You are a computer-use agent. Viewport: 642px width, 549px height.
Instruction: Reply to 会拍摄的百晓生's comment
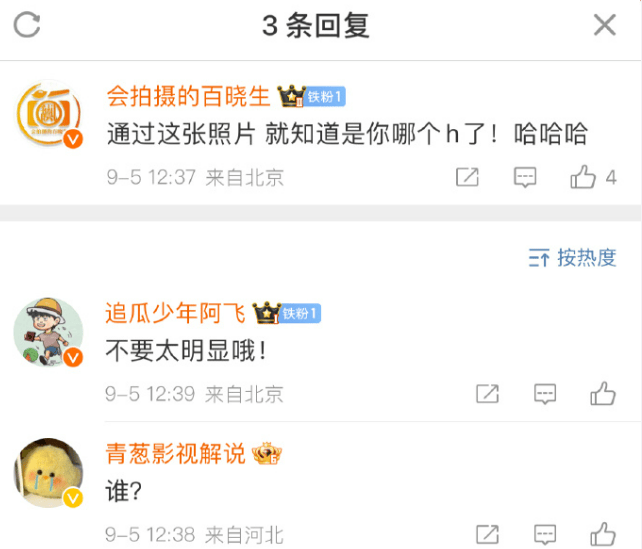pyautogui.click(x=525, y=177)
